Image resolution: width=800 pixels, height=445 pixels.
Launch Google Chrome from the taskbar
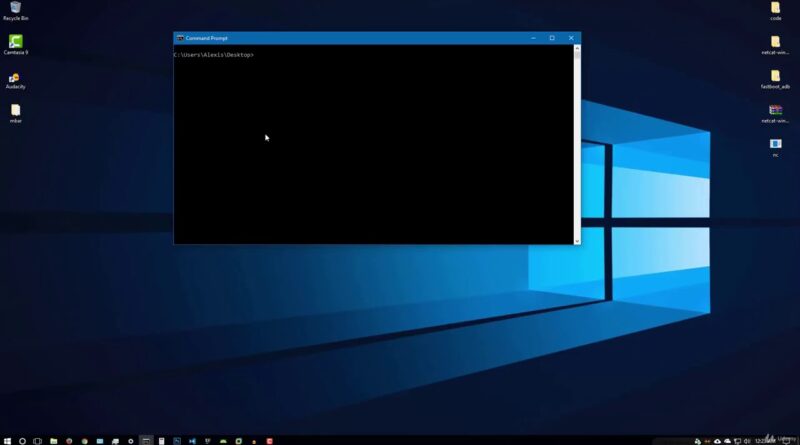click(85, 441)
